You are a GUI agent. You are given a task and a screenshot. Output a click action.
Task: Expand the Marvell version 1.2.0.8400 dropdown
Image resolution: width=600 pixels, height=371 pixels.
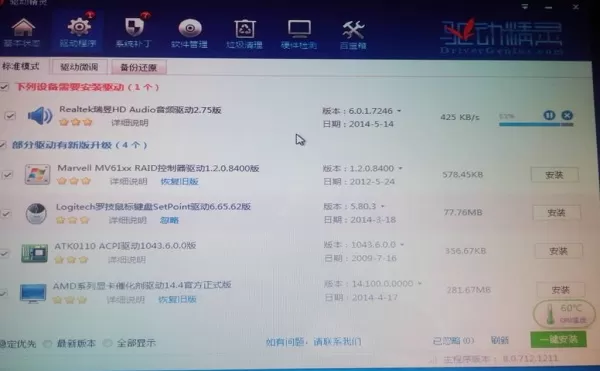tap(401, 168)
